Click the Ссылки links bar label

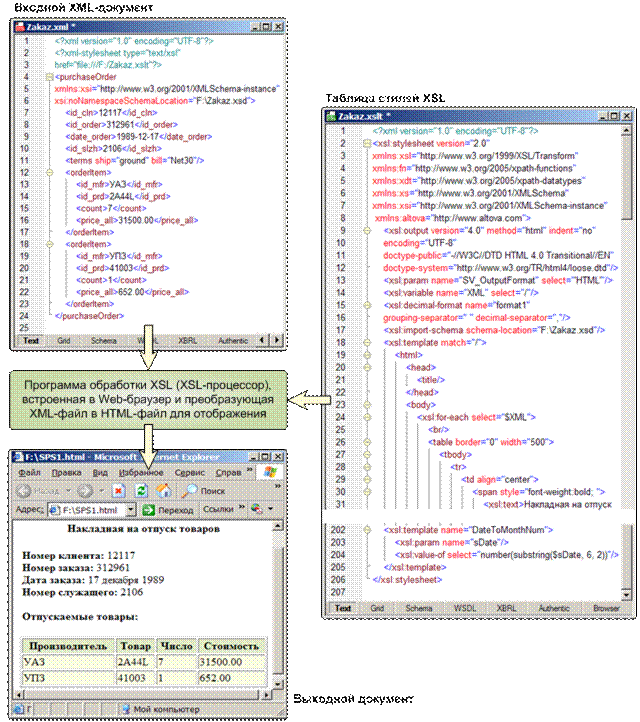(217, 510)
